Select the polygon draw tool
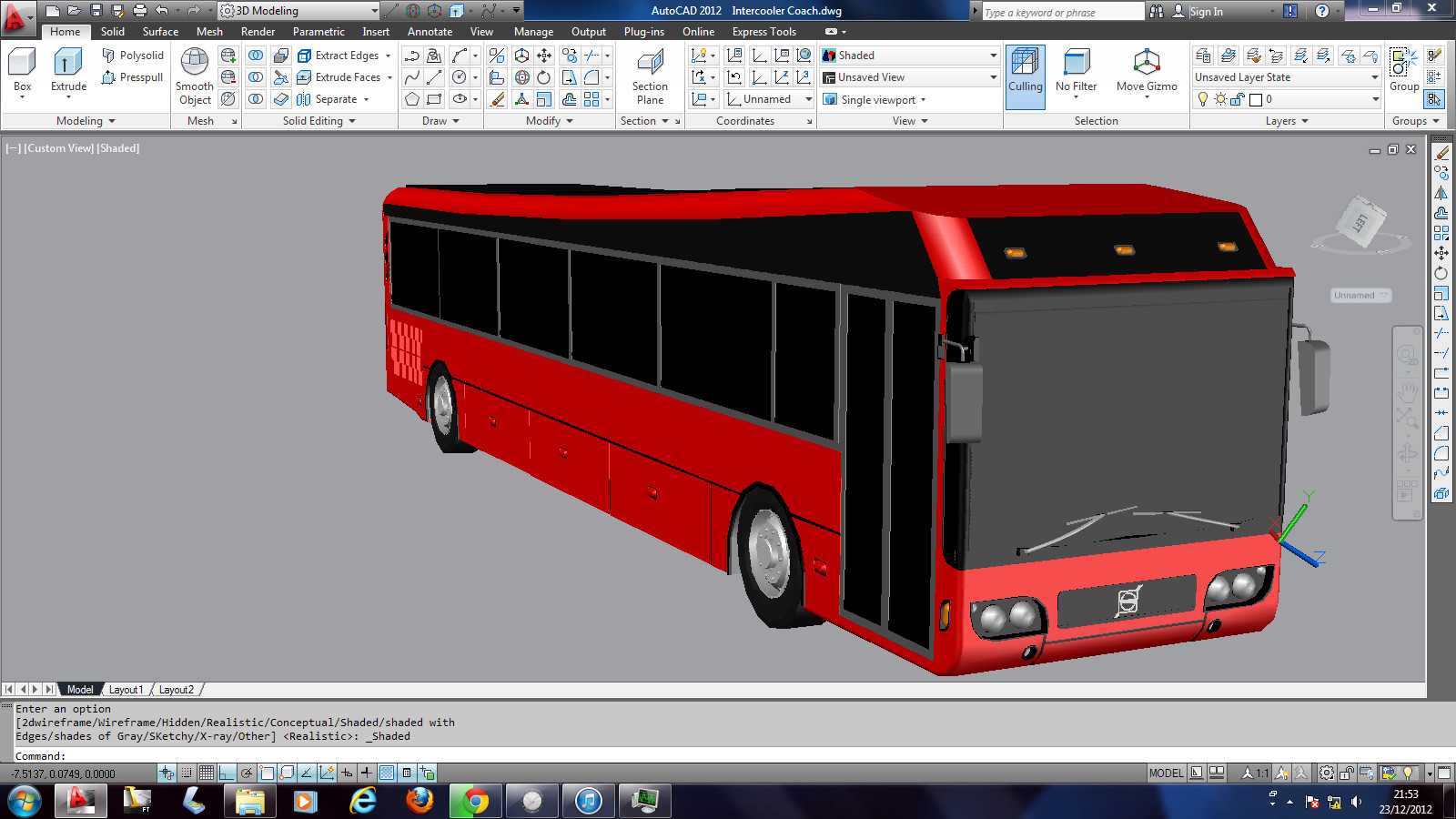This screenshot has width=1456, height=819. point(412,99)
